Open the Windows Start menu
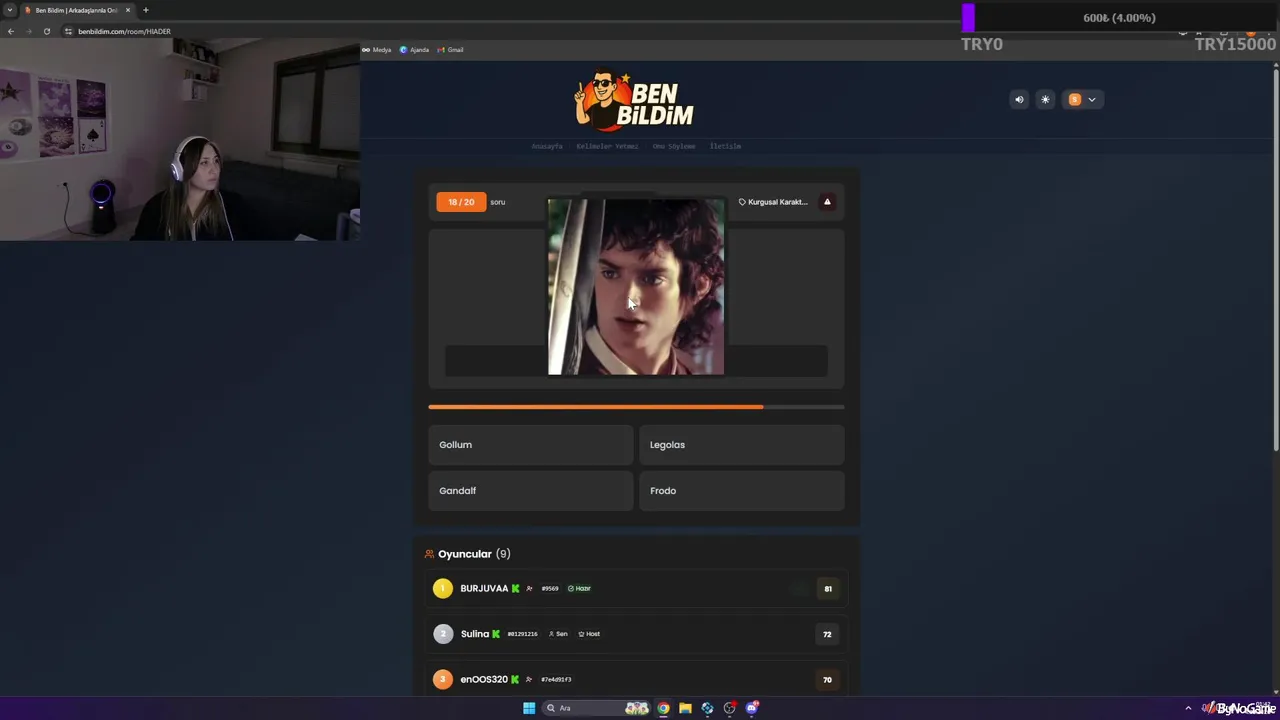Screen dimensions: 1280x720 [x=529, y=708]
